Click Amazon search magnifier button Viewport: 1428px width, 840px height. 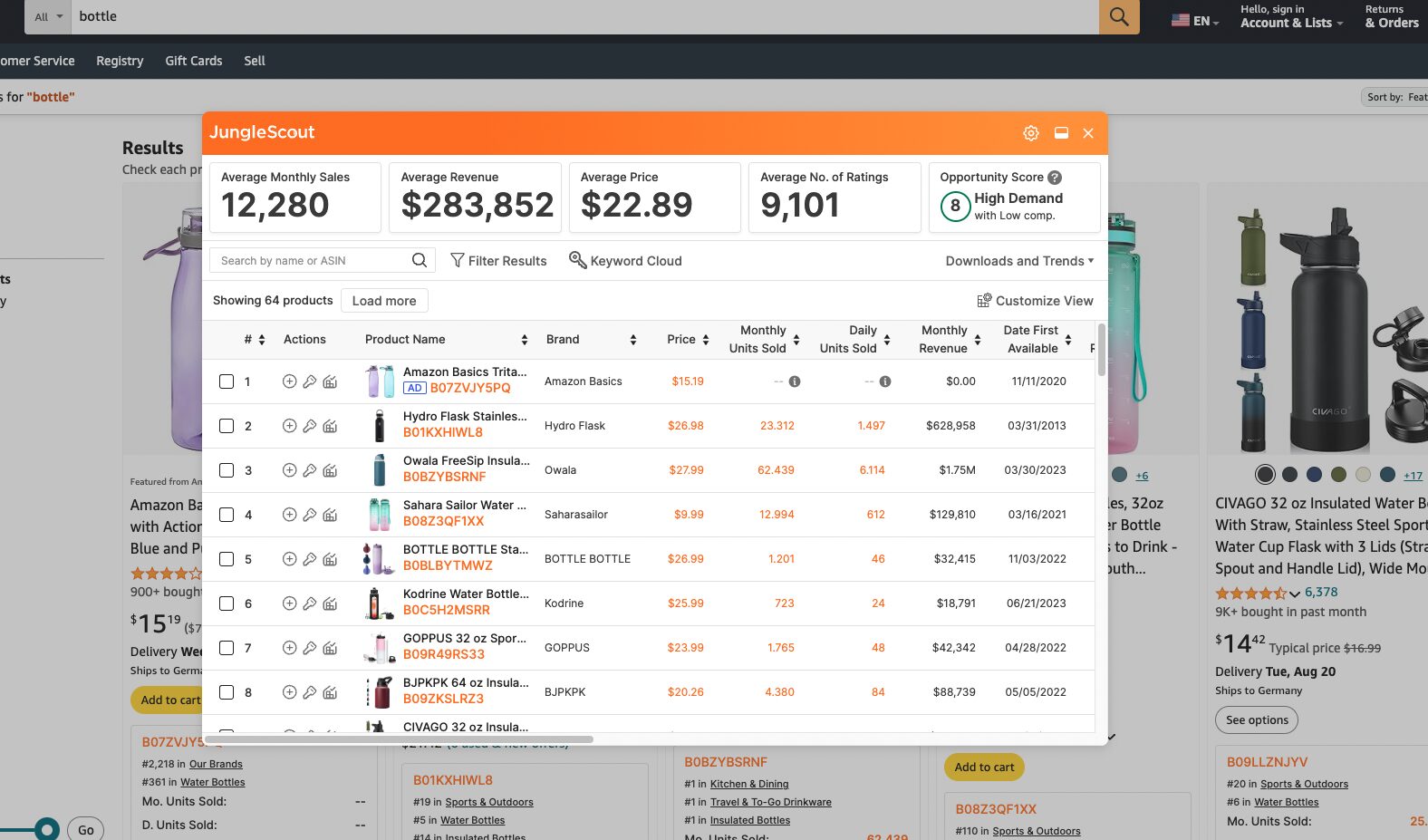[x=1118, y=17]
